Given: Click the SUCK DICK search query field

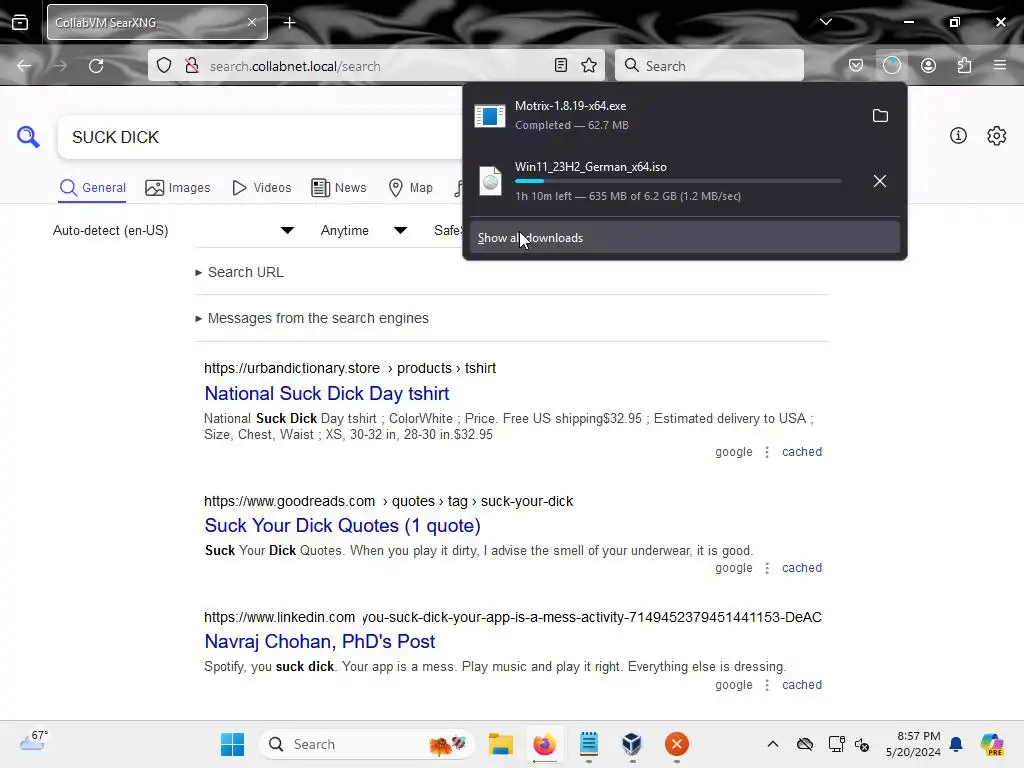Looking at the screenshot, I should point(261,137).
